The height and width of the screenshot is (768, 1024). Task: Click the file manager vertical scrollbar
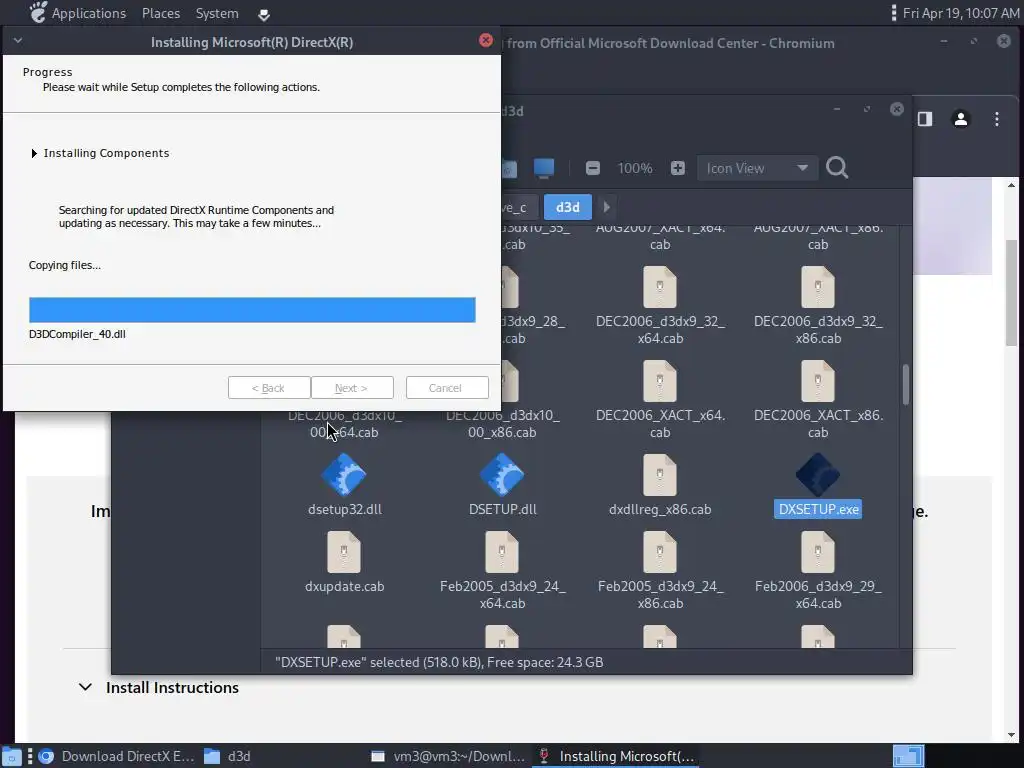[x=905, y=385]
